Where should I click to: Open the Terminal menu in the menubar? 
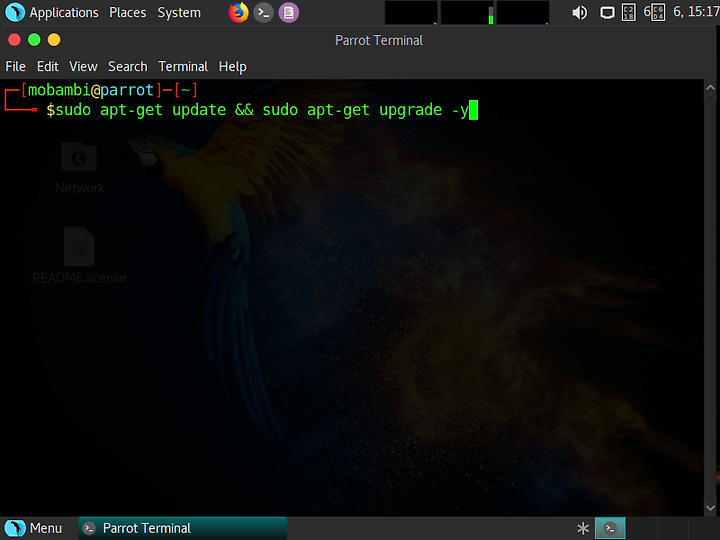click(x=183, y=67)
